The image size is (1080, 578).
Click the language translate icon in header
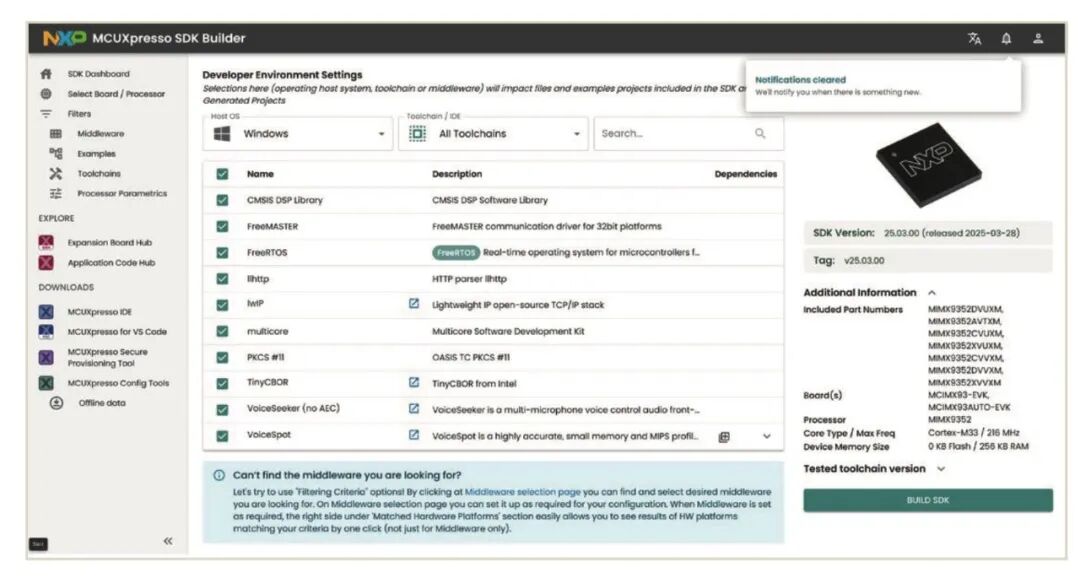[x=974, y=39]
